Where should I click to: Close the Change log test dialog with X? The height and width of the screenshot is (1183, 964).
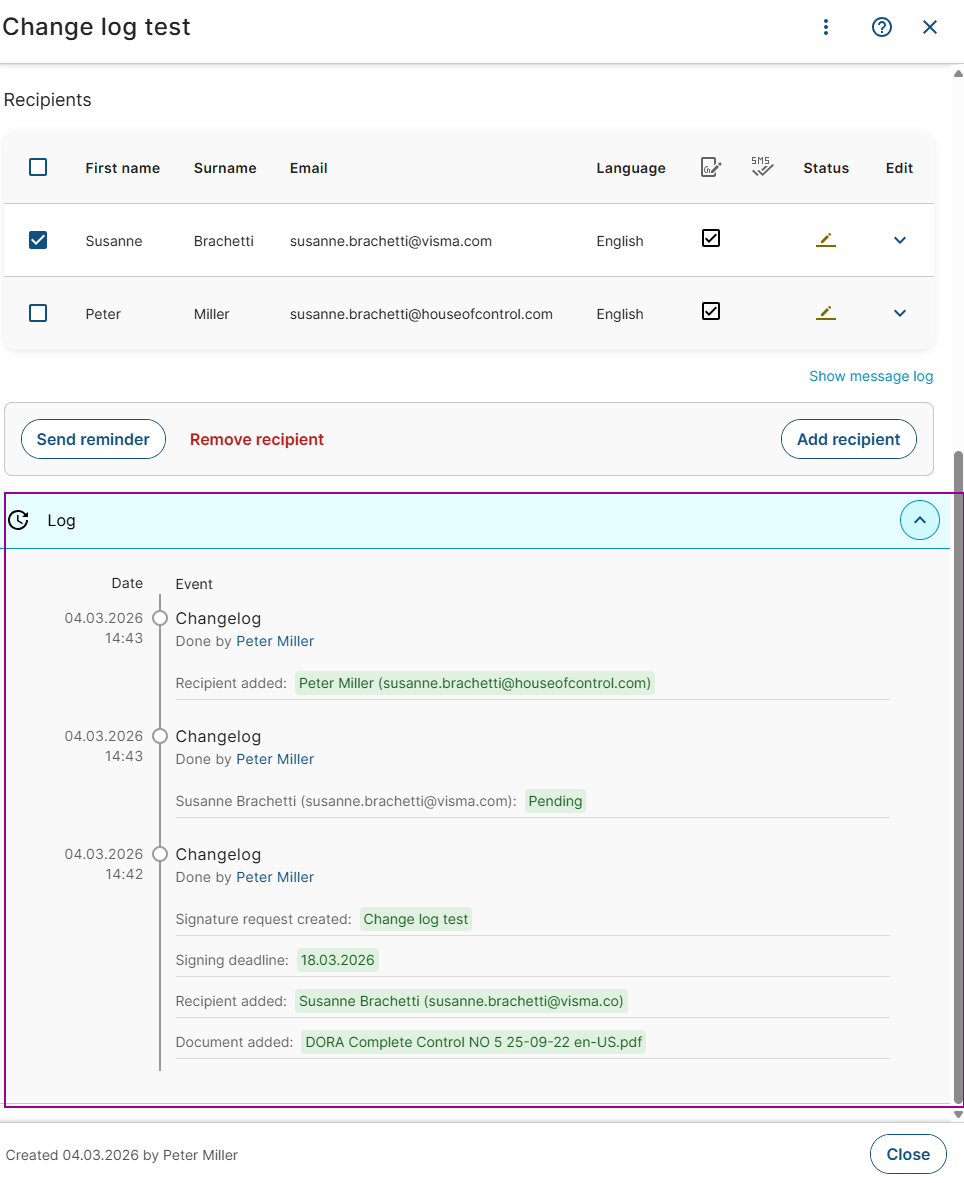click(930, 27)
